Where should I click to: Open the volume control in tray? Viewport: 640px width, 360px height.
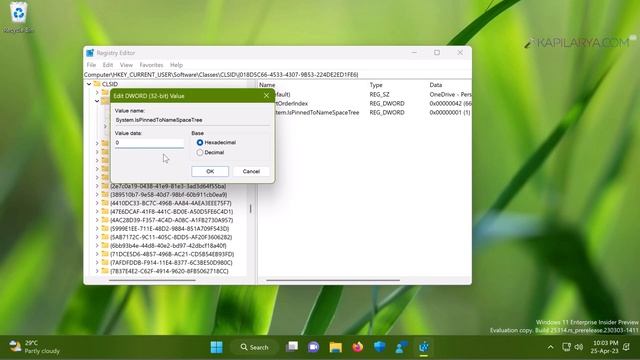(579, 347)
